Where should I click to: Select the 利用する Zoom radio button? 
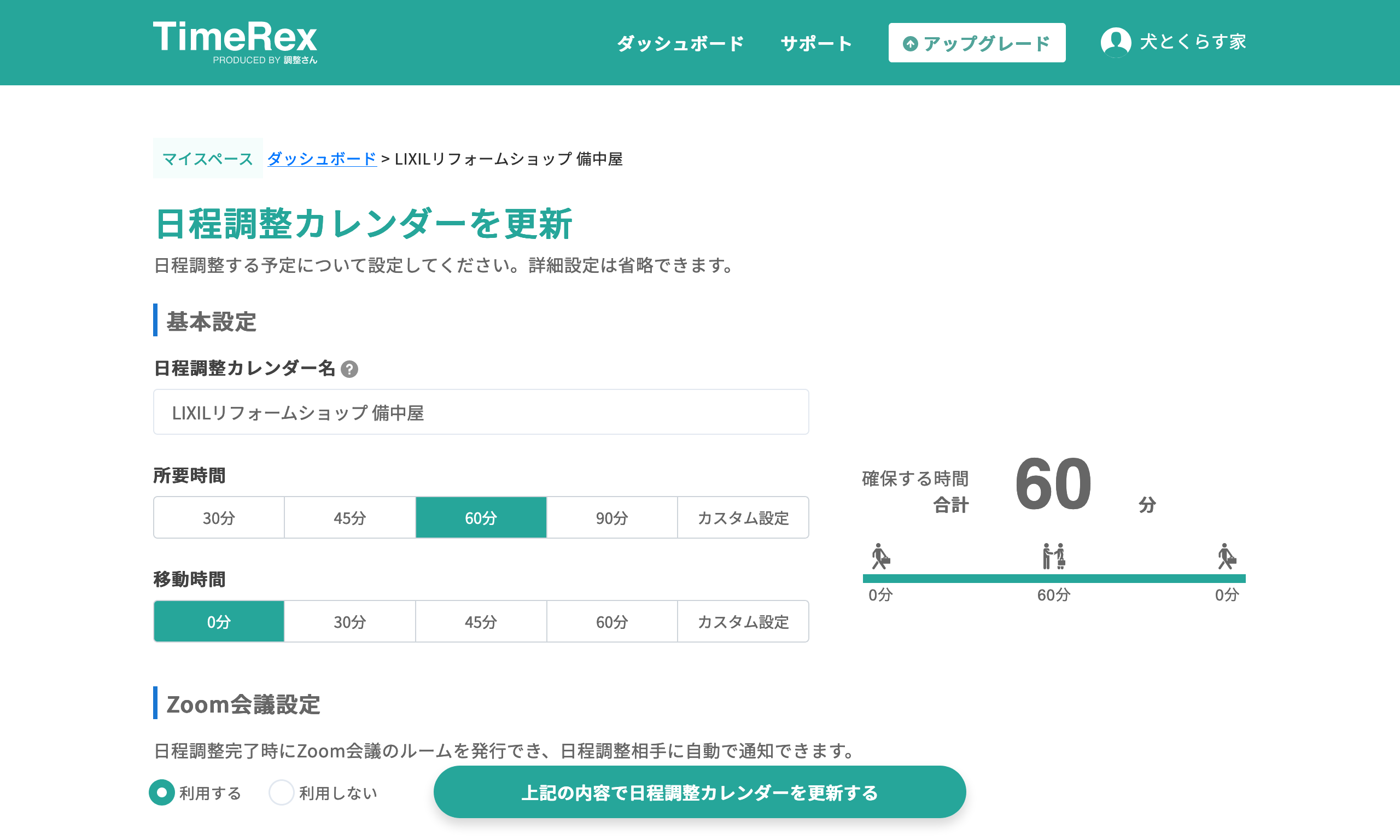click(162, 792)
